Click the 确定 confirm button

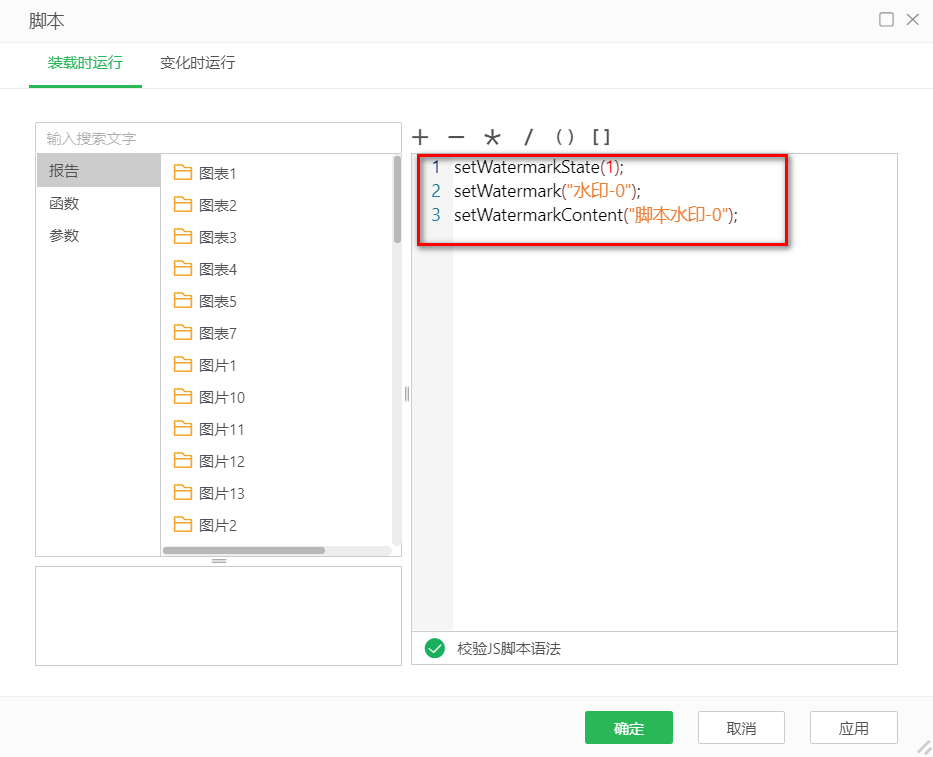628,728
